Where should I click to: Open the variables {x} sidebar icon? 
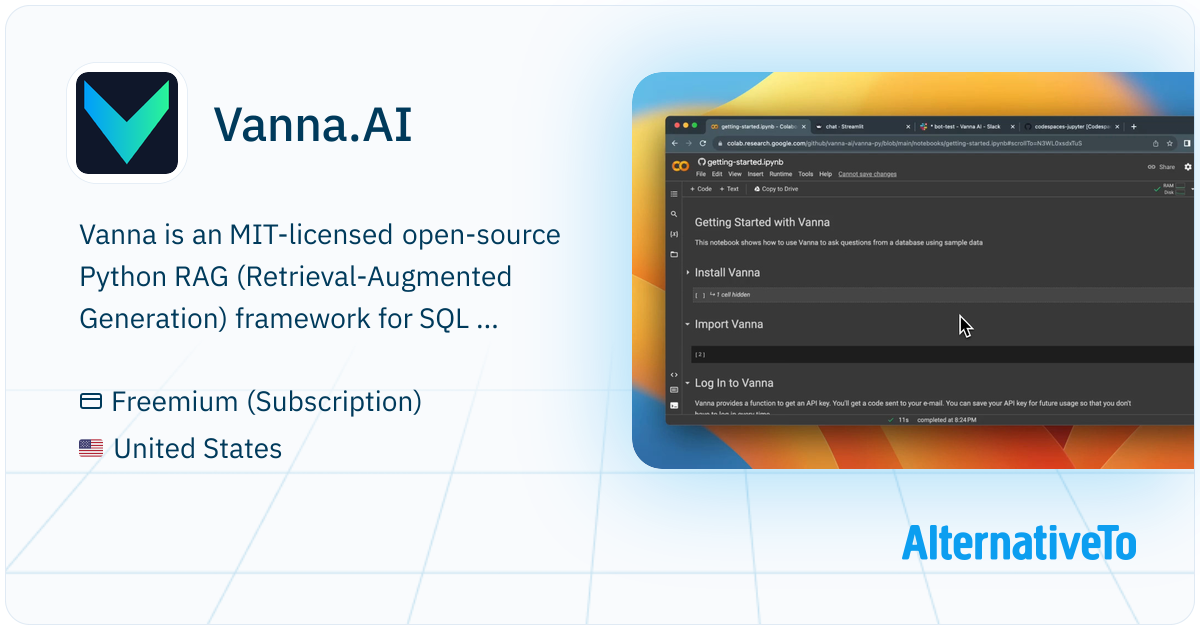click(x=674, y=233)
